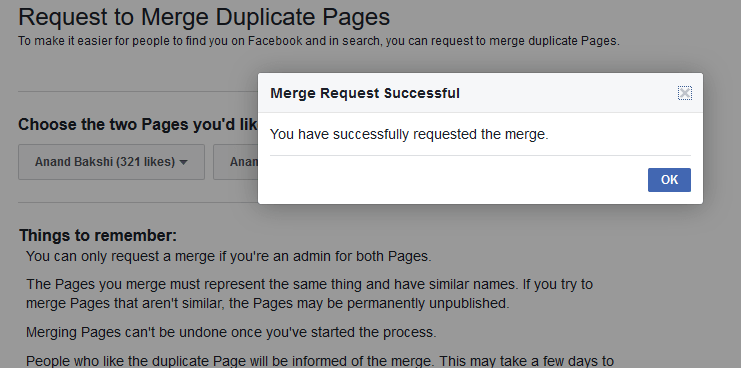Select the successfully requested the merge message
741x368 pixels.
point(409,135)
